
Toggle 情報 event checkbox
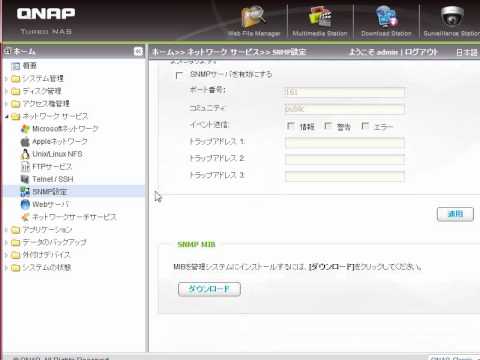pos(291,126)
